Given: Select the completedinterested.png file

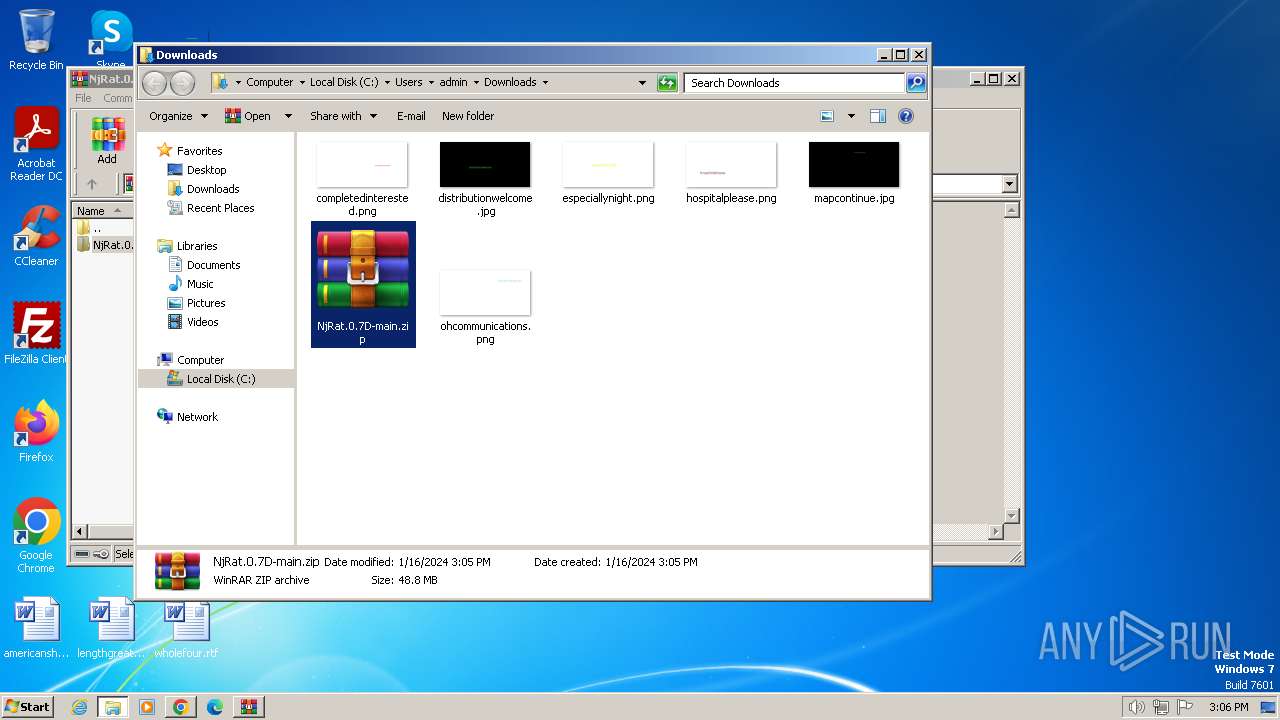Looking at the screenshot, I should [x=362, y=179].
